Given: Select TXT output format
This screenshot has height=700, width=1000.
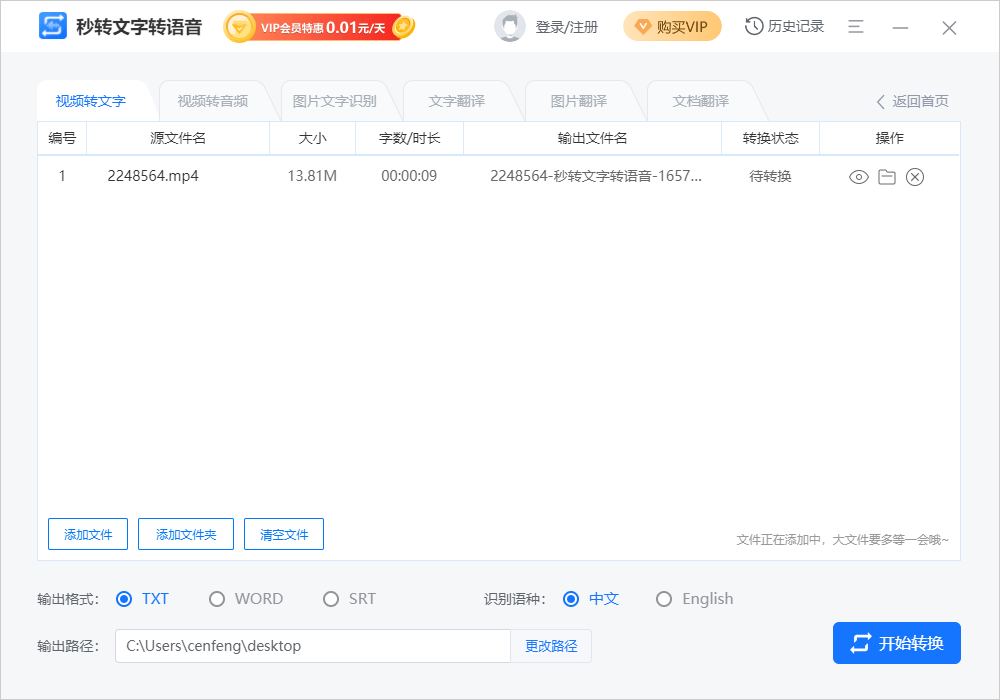Looking at the screenshot, I should point(142,599).
